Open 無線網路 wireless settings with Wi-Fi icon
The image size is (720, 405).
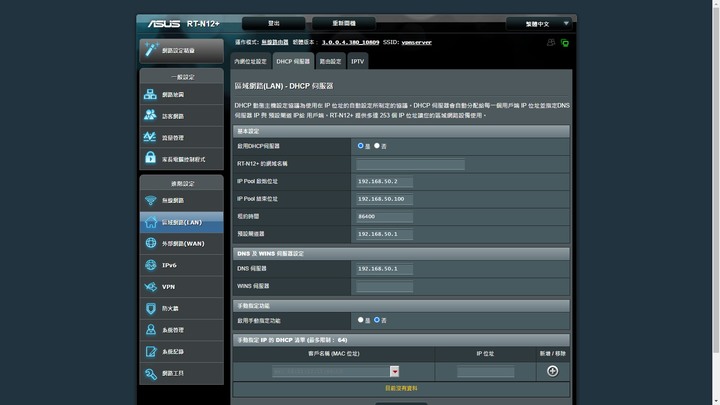[181, 200]
